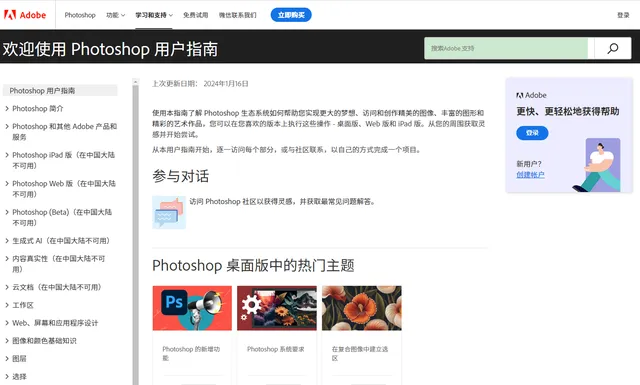
Task: Open the 免费试用 nav item
Action: click(196, 15)
